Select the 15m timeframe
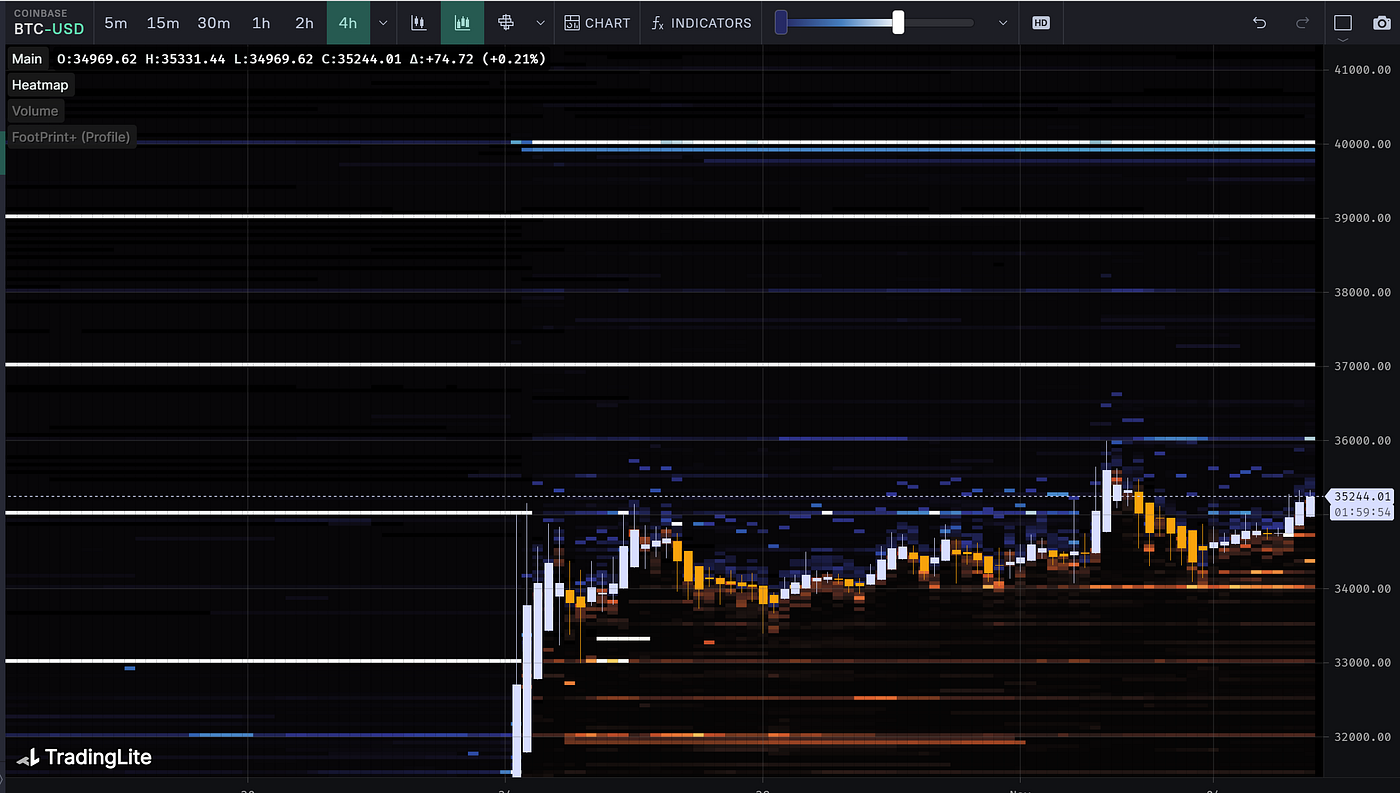1400x793 pixels. click(x=163, y=22)
